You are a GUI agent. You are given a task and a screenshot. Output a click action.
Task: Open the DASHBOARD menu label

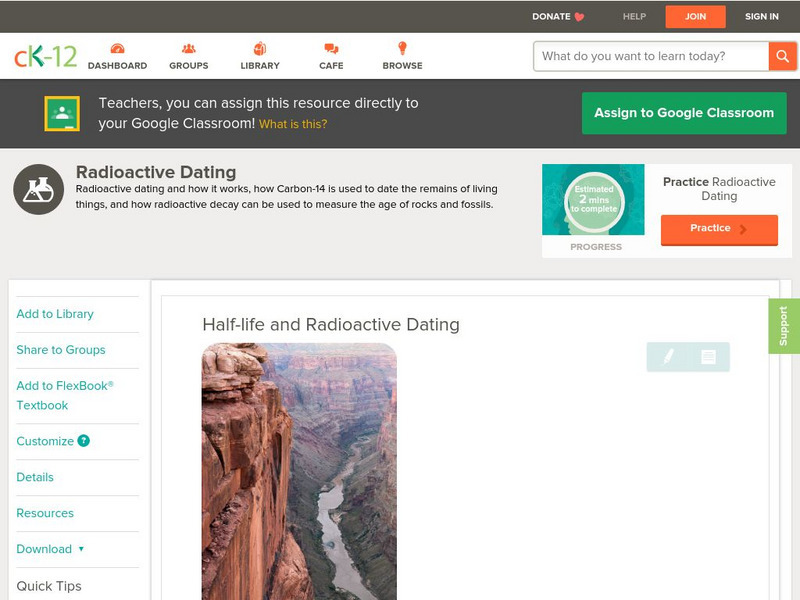tap(117, 66)
